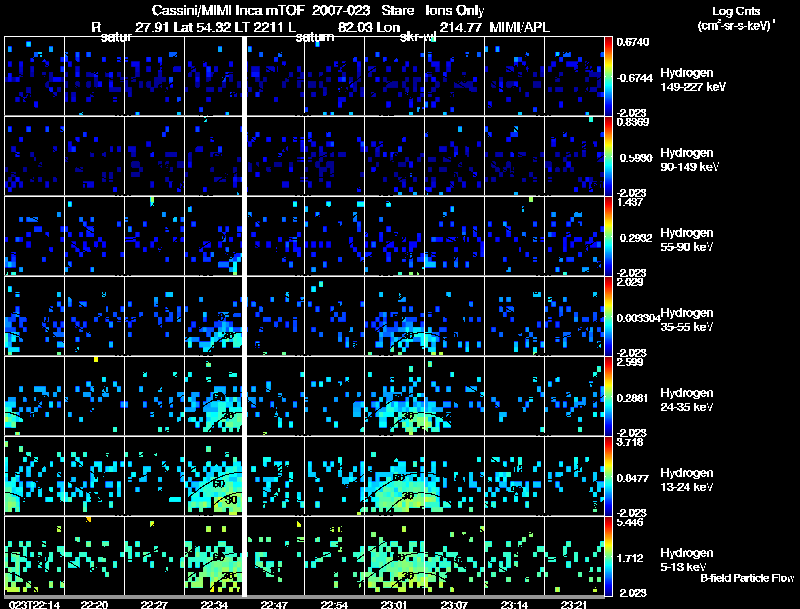Open the 13-24 keV panel at 22:34
Image resolution: width=800 pixels, height=609 pixels.
point(213,476)
